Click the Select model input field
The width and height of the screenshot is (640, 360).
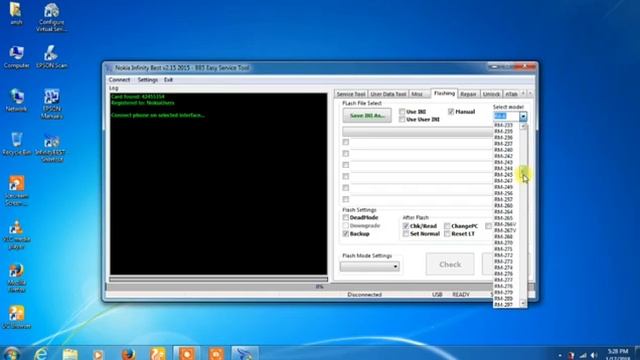coord(506,116)
